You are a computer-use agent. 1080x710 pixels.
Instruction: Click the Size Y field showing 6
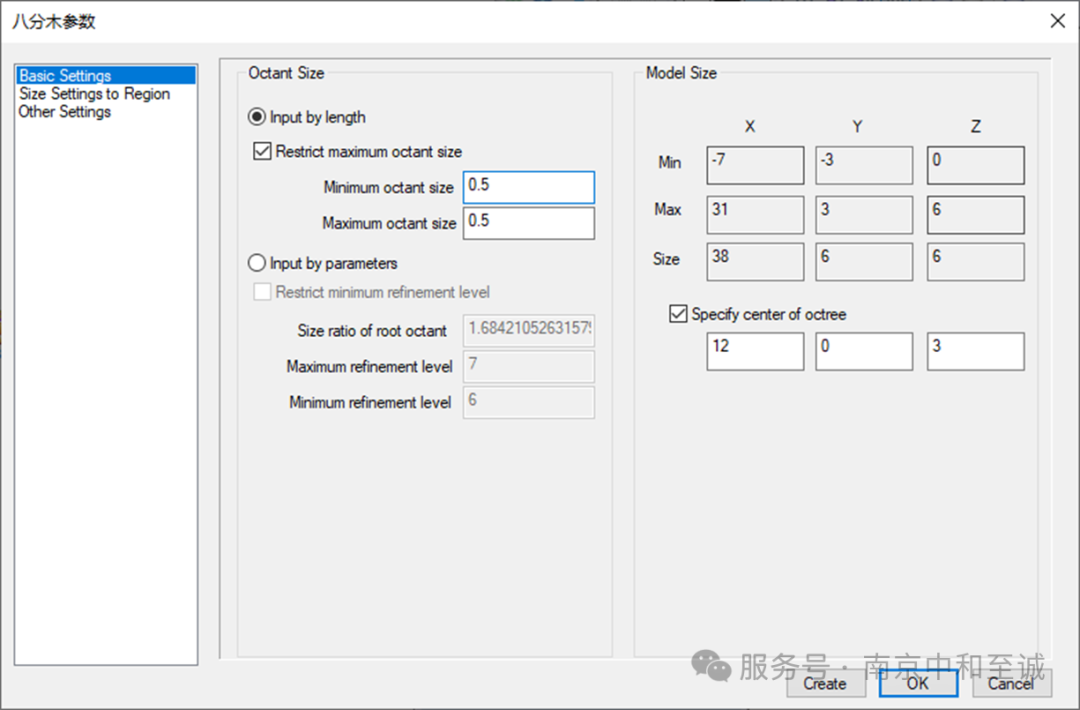(864, 262)
